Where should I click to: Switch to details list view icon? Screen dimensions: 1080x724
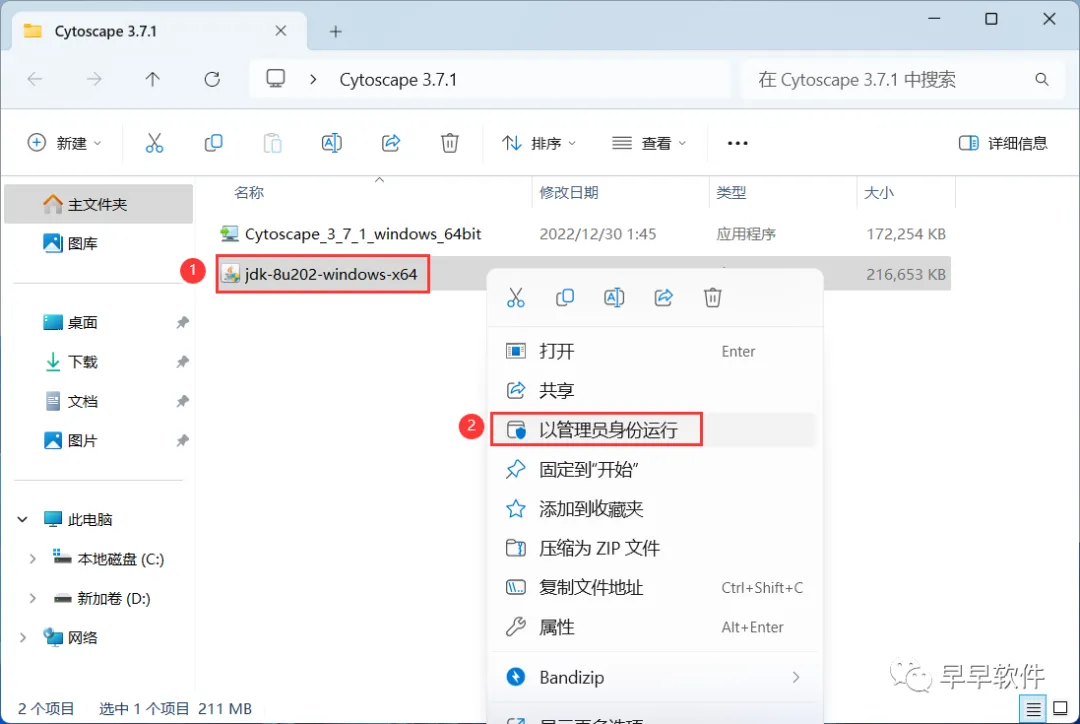click(1033, 708)
